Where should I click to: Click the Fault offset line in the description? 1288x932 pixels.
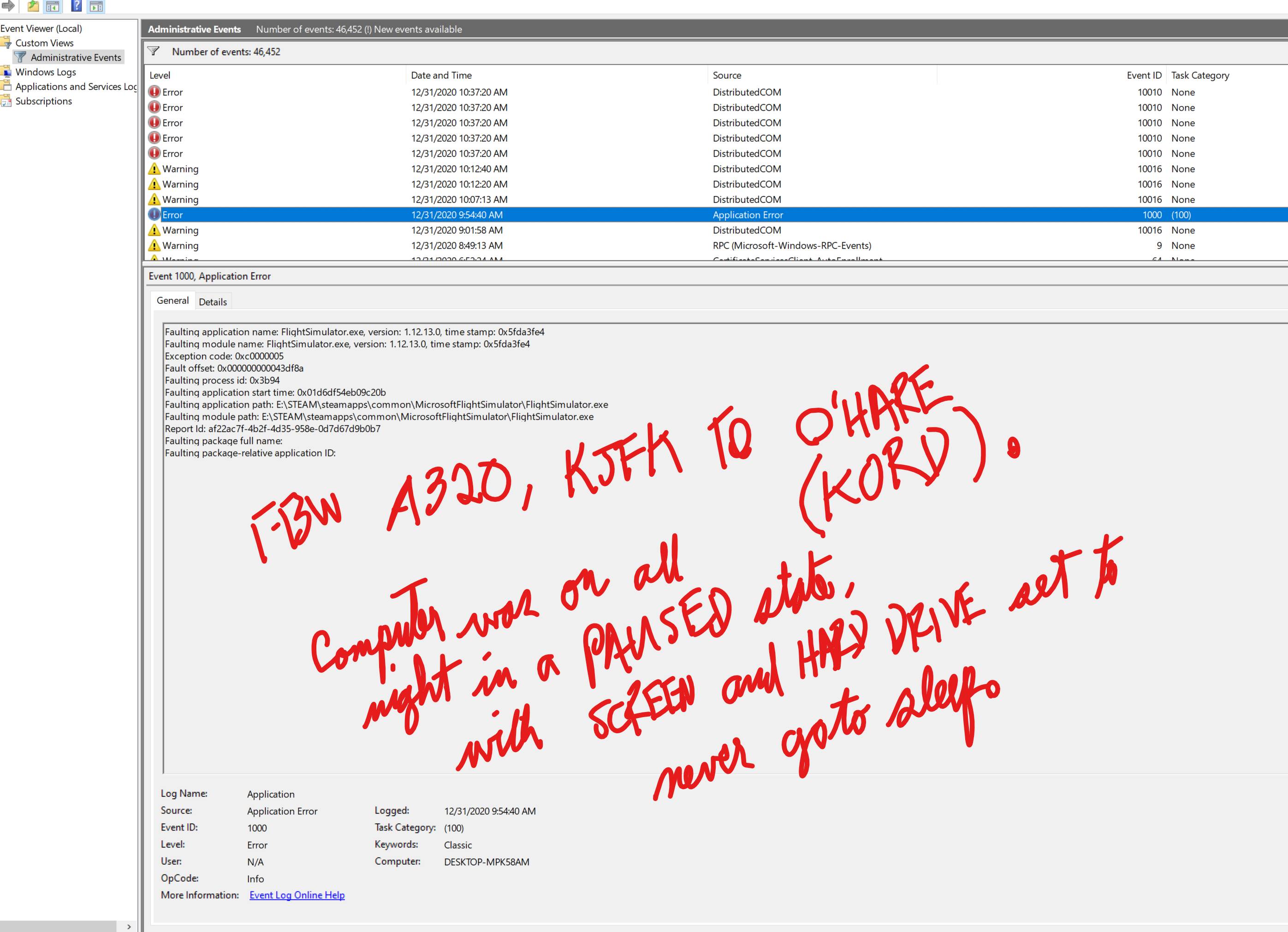[x=234, y=368]
